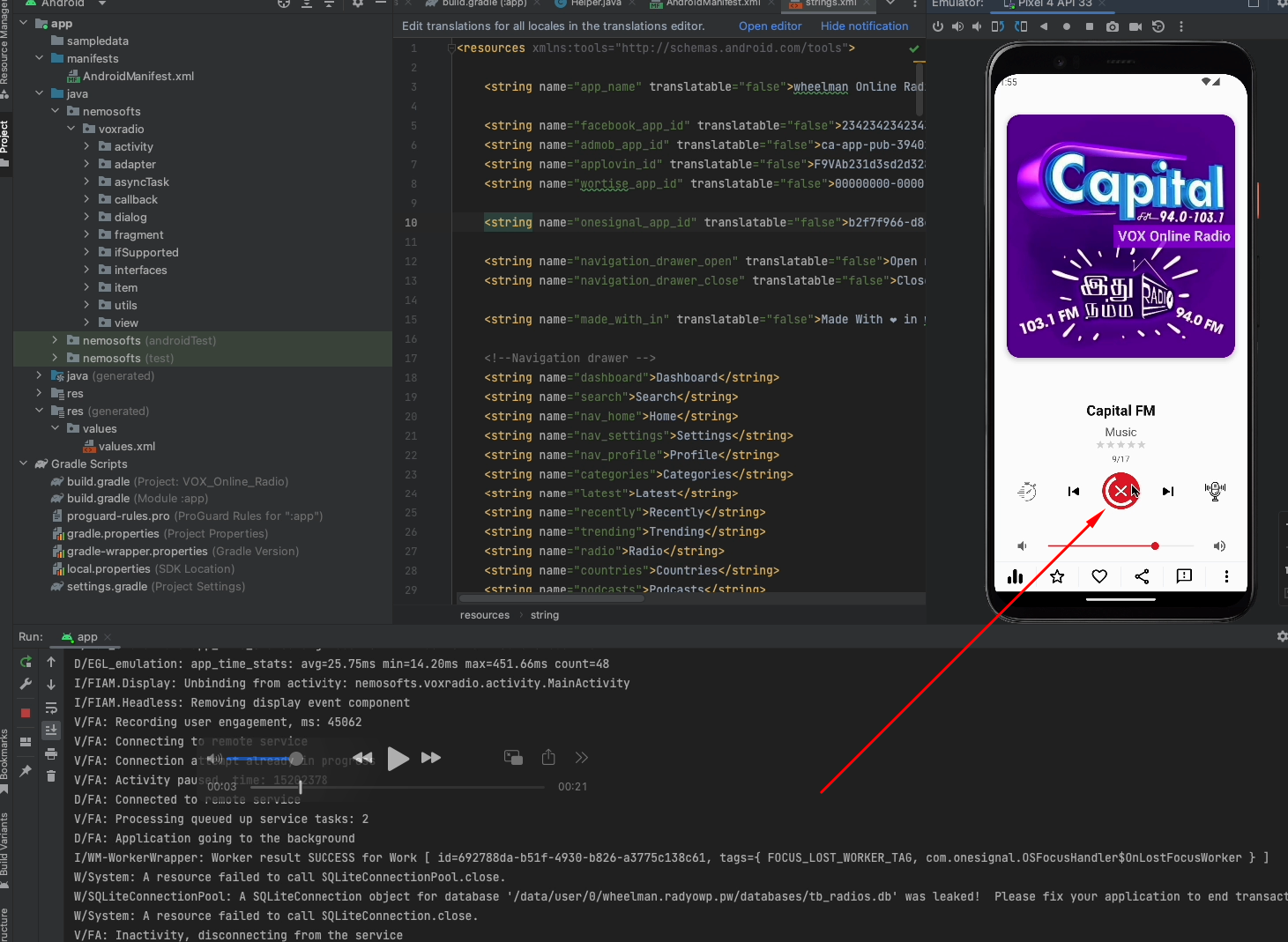
Task: Tap the red stop button in the radio player
Action: (x=1120, y=491)
